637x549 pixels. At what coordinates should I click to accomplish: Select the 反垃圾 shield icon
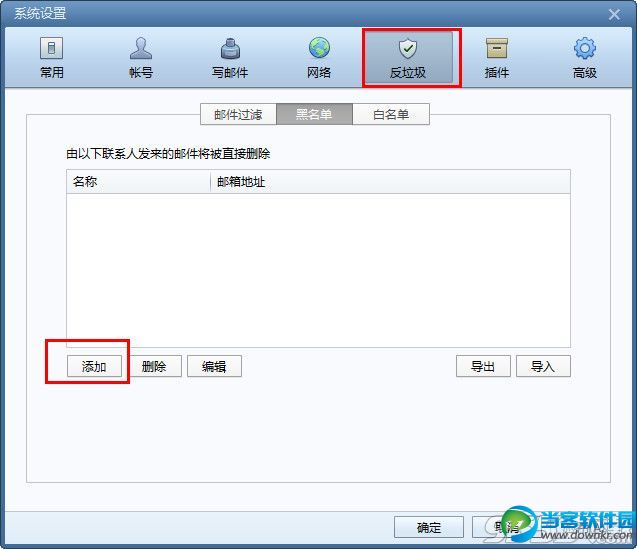point(408,48)
